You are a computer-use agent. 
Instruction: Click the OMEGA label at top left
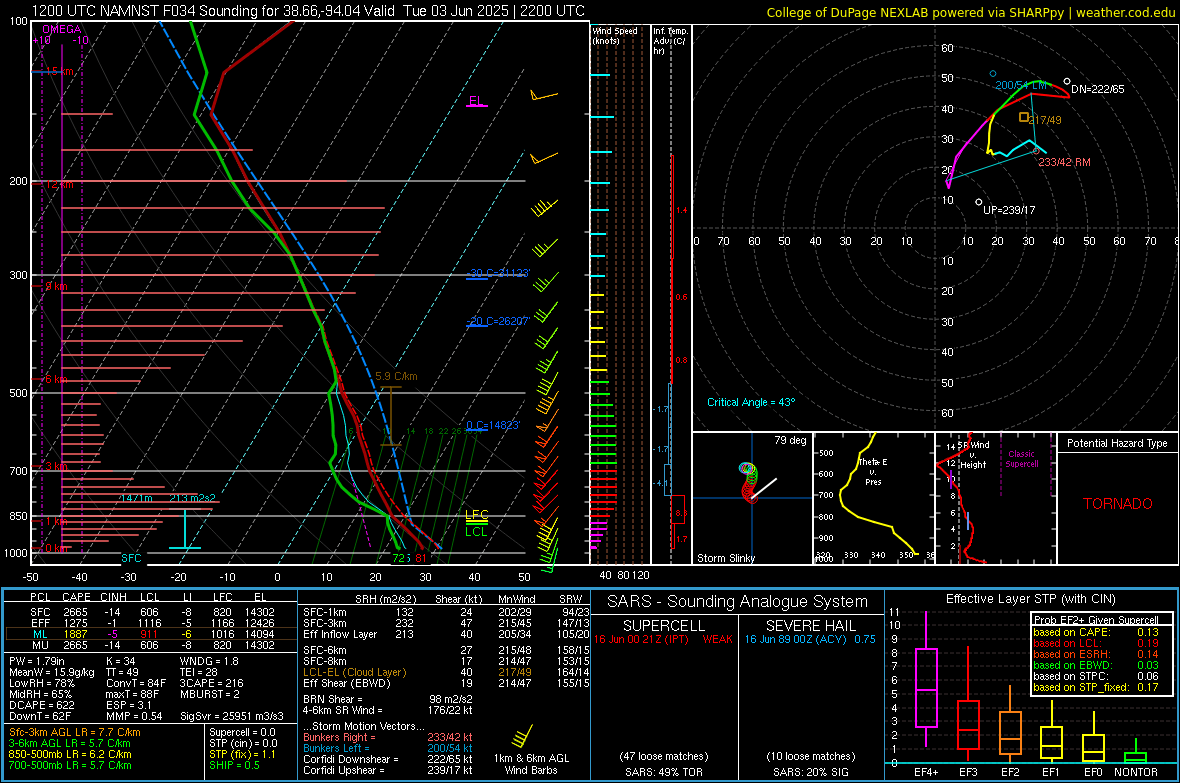pos(62,29)
